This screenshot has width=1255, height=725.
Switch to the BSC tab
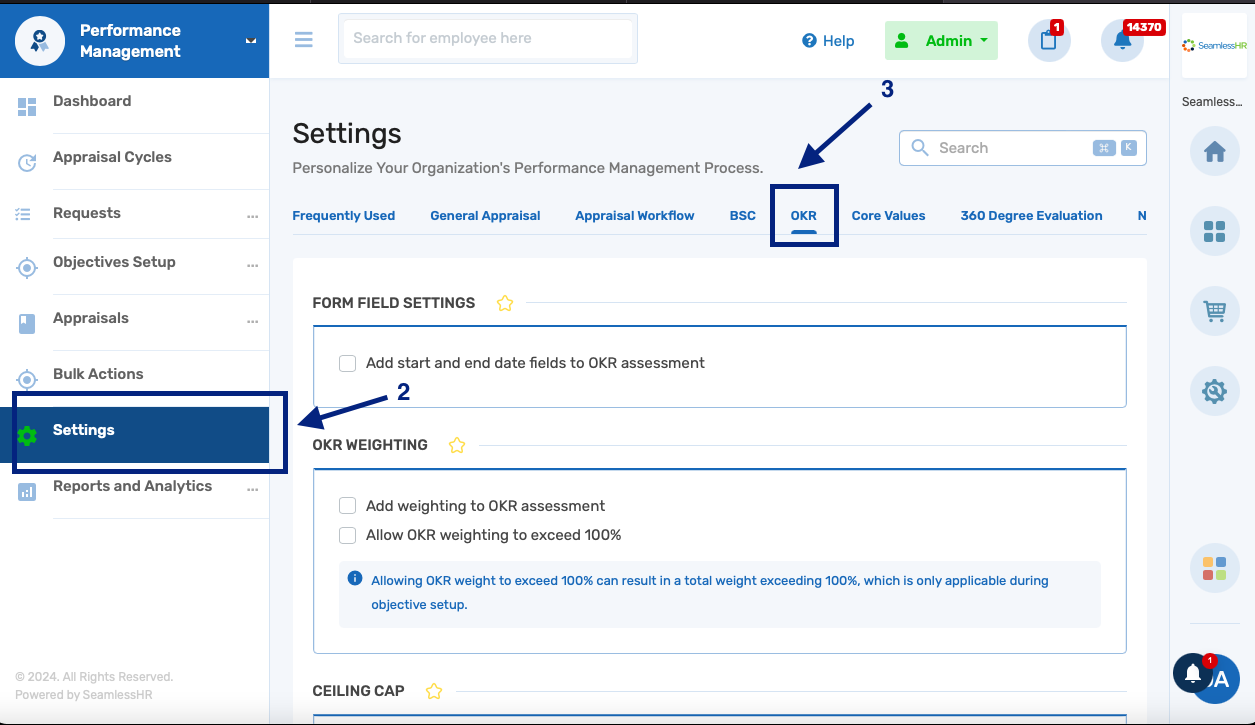click(x=743, y=216)
